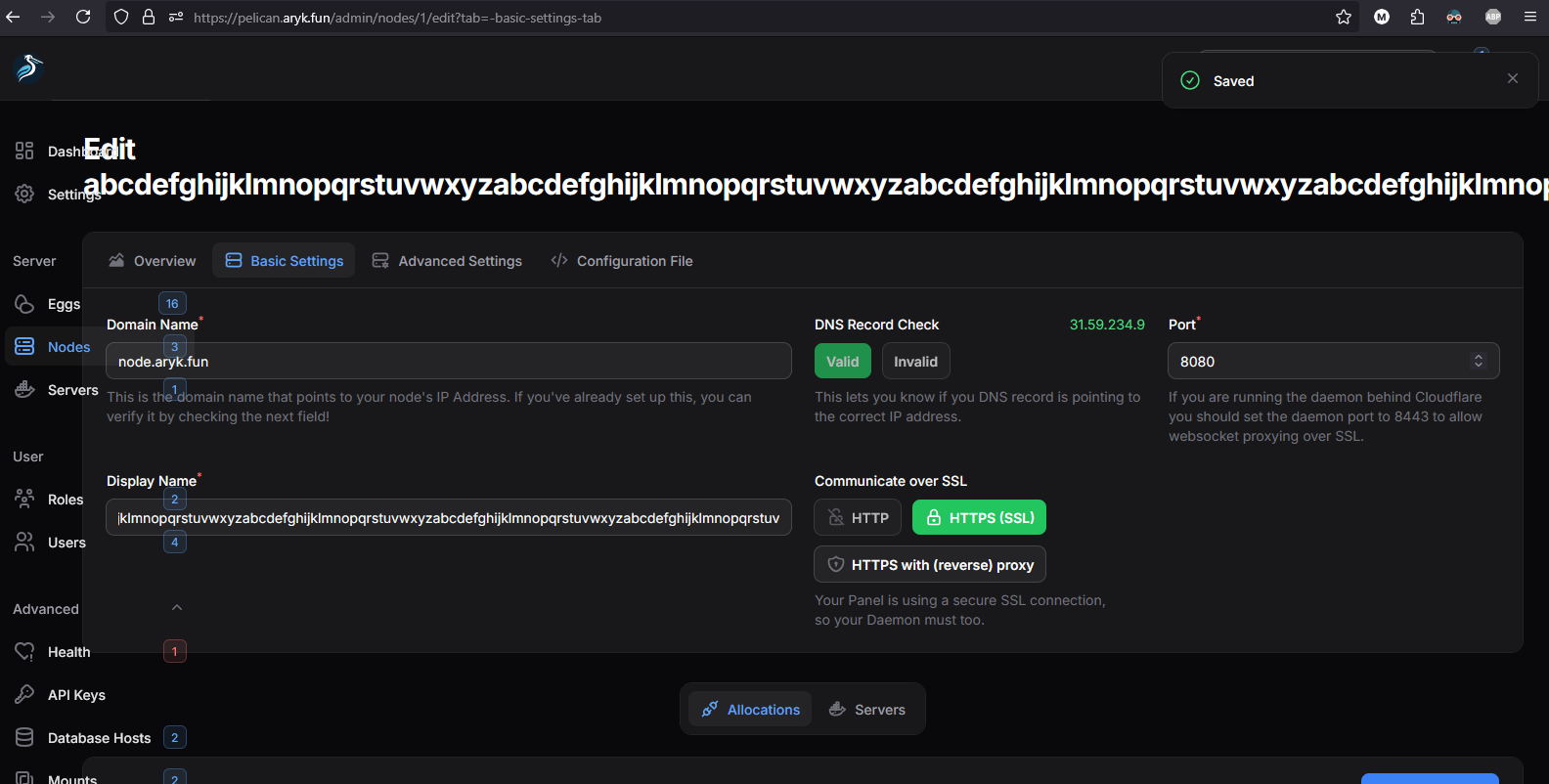The height and width of the screenshot is (784, 1549).
Task: Adjust Port using the stepper arrows
Action: (1479, 361)
